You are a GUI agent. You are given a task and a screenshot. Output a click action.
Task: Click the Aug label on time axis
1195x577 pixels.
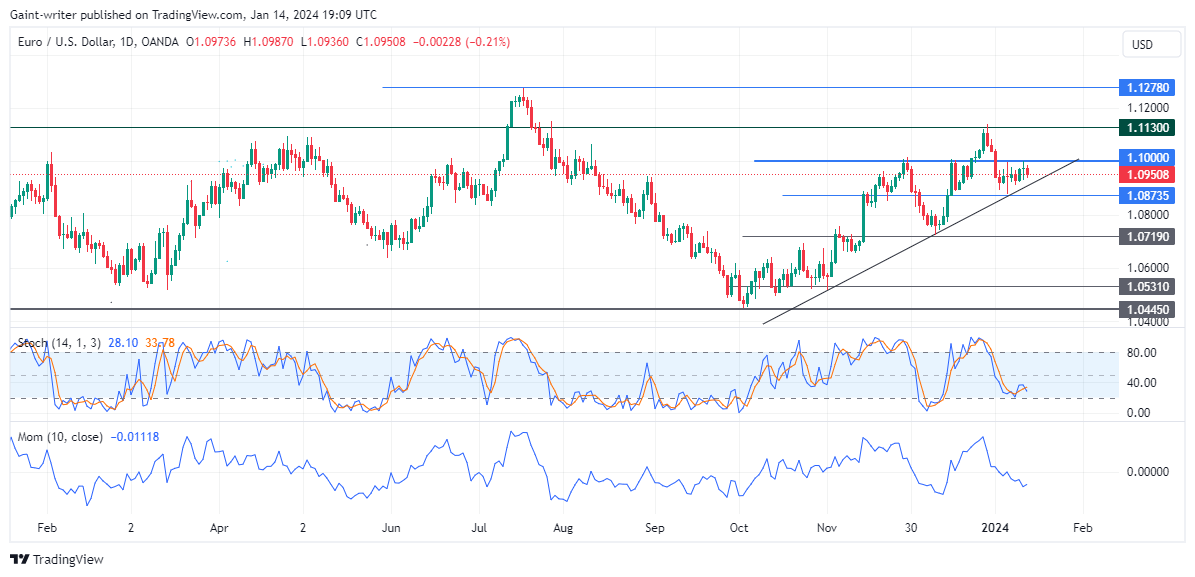562,527
